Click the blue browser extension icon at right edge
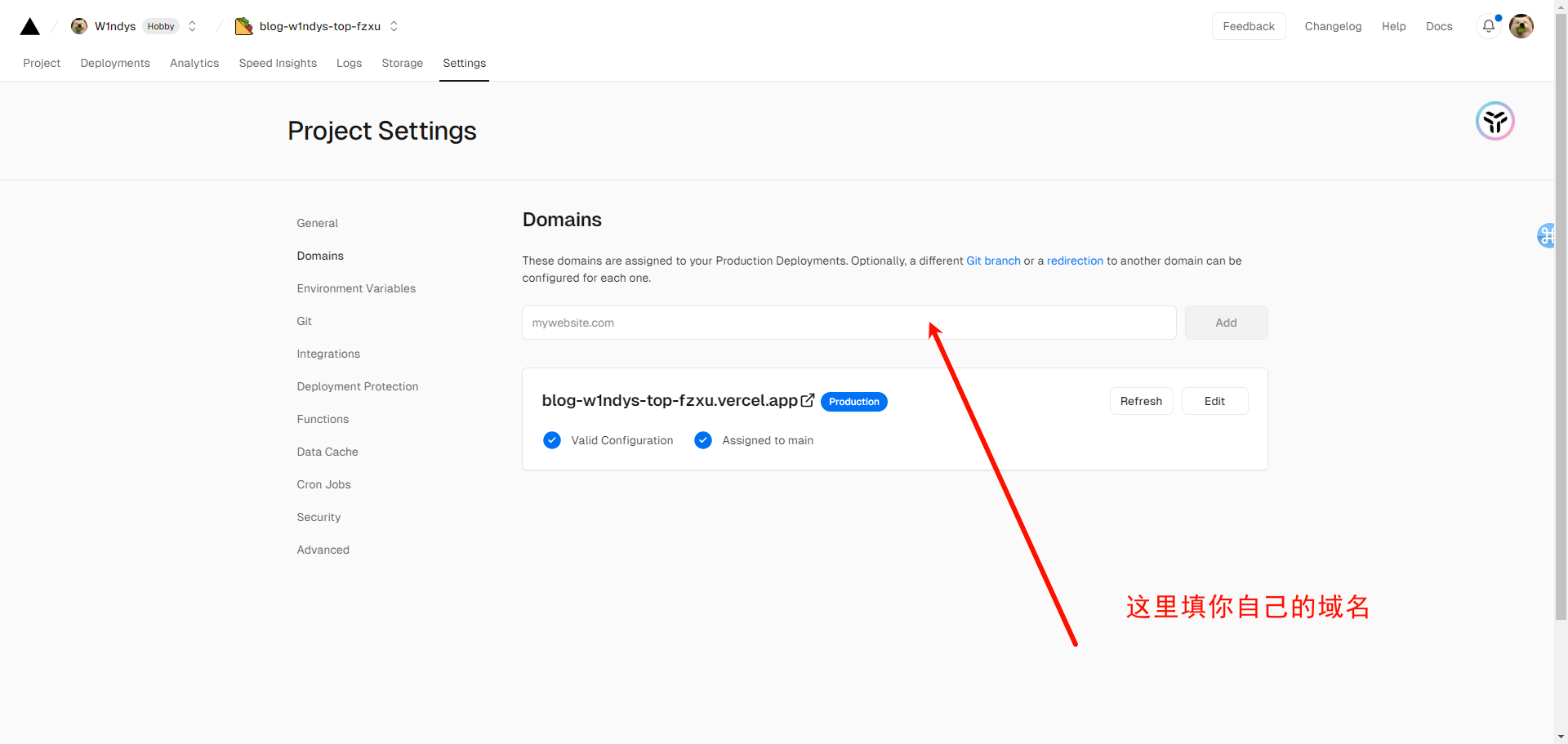The width and height of the screenshot is (1568, 744). 1547,236
